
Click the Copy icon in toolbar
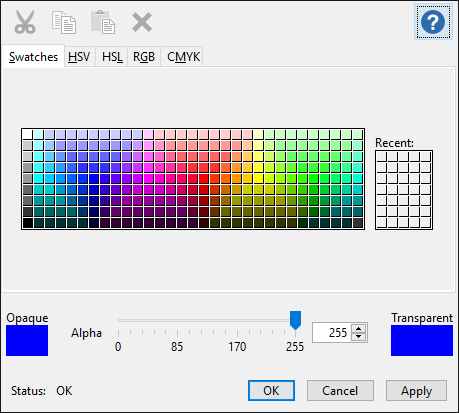click(x=64, y=22)
